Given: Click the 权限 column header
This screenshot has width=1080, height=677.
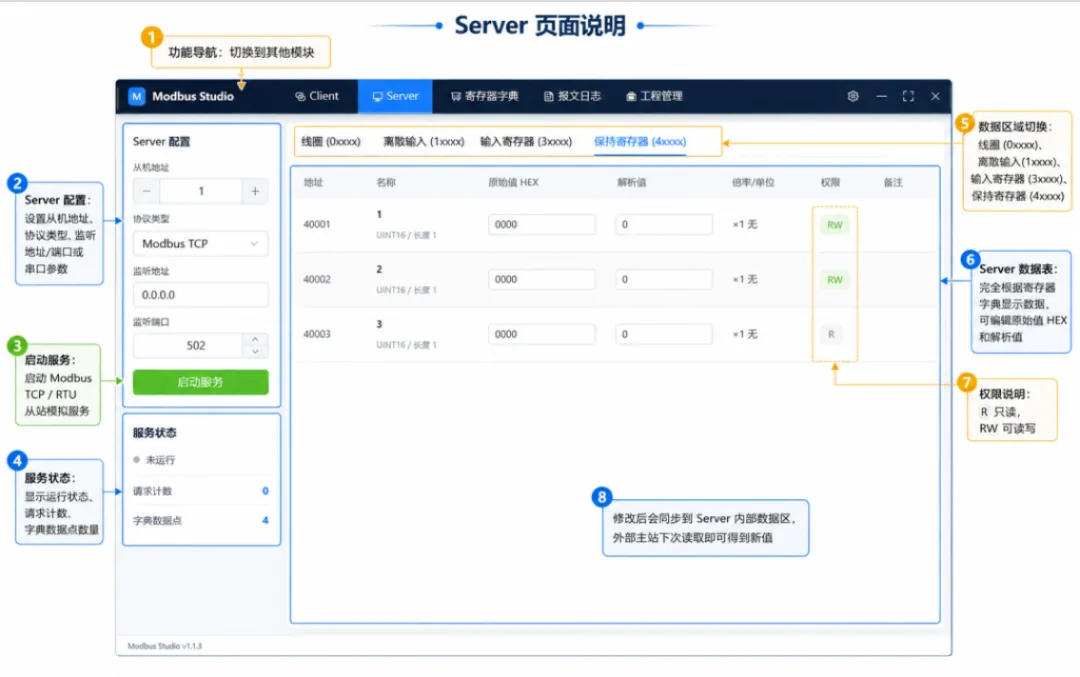Looking at the screenshot, I should click(x=830, y=183).
